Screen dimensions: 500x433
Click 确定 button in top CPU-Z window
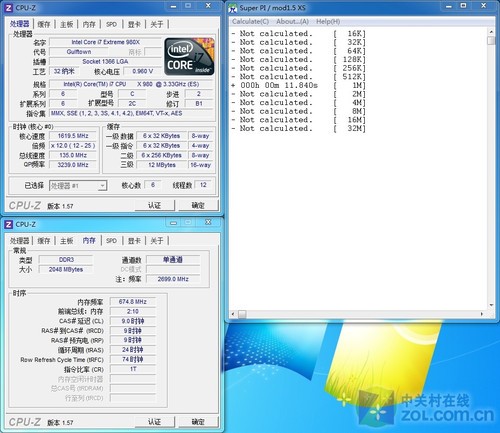198,206
